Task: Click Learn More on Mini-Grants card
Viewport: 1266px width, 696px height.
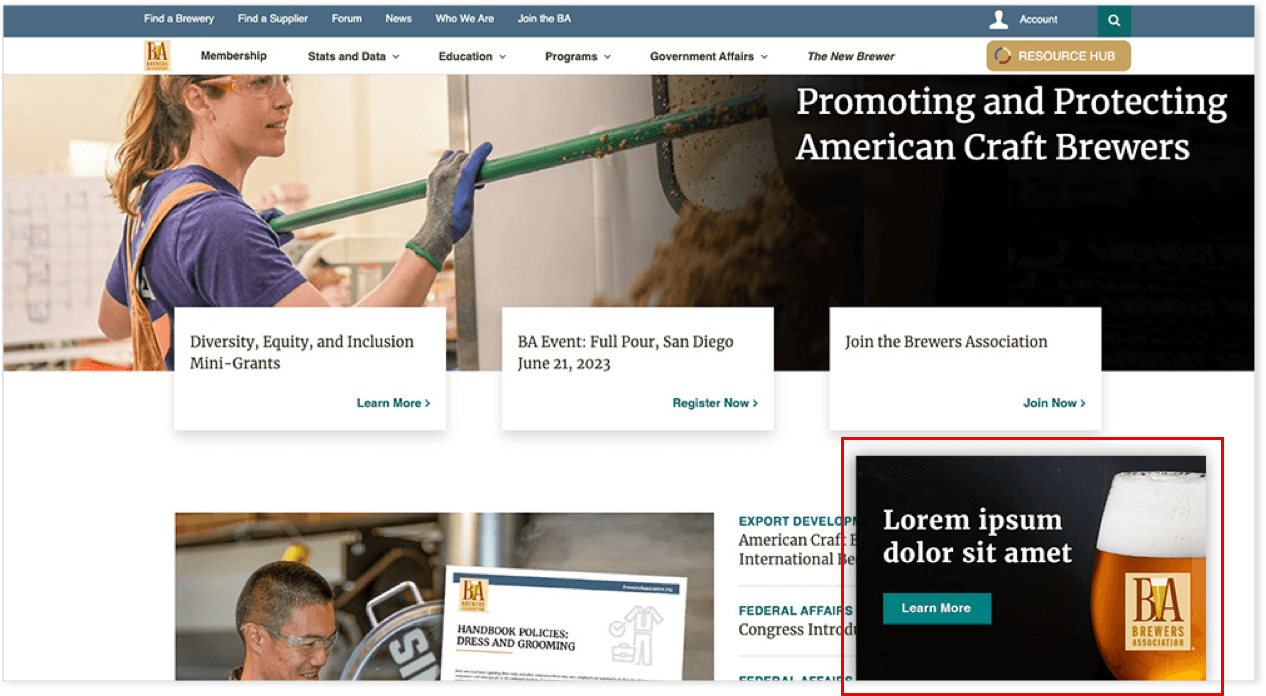Action: (393, 403)
